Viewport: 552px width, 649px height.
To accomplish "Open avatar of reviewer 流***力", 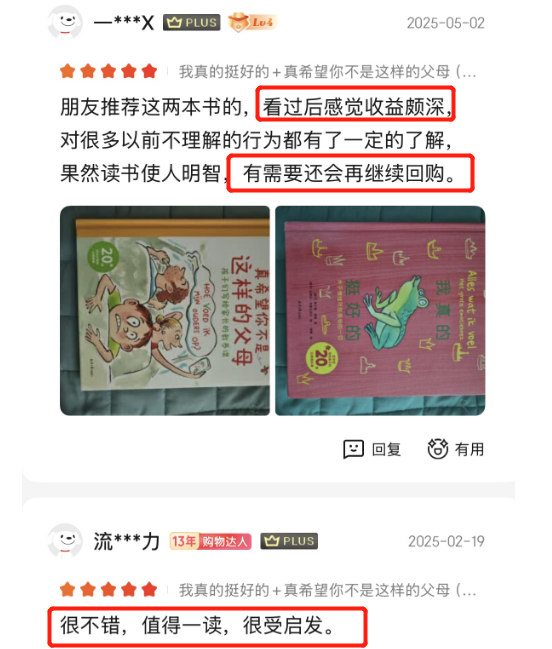I will 65,541.
